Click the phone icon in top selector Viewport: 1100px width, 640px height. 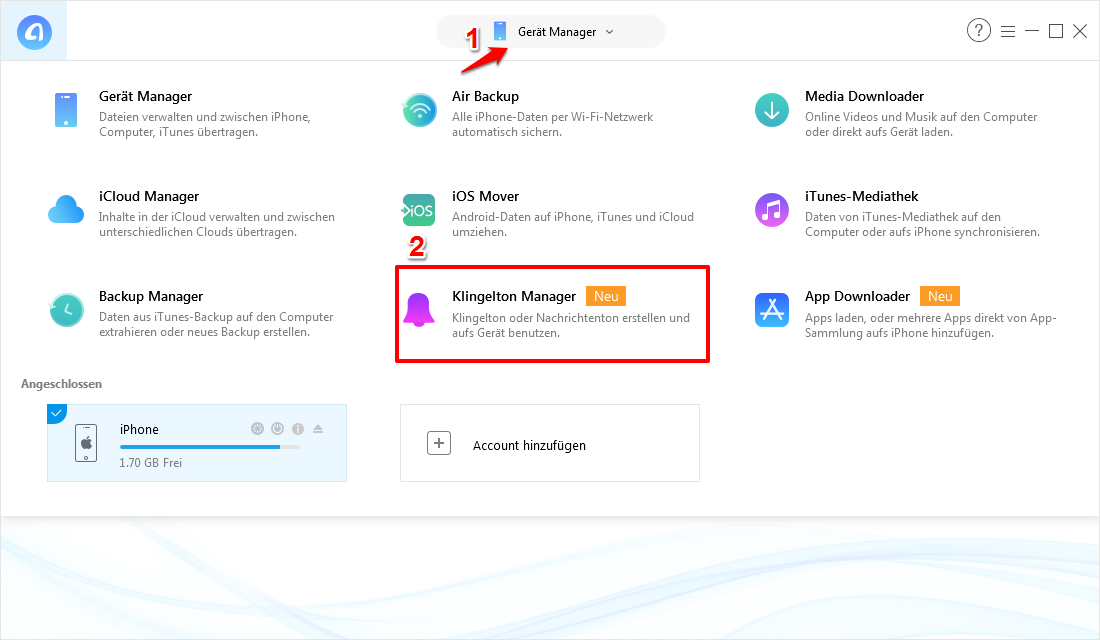(499, 31)
